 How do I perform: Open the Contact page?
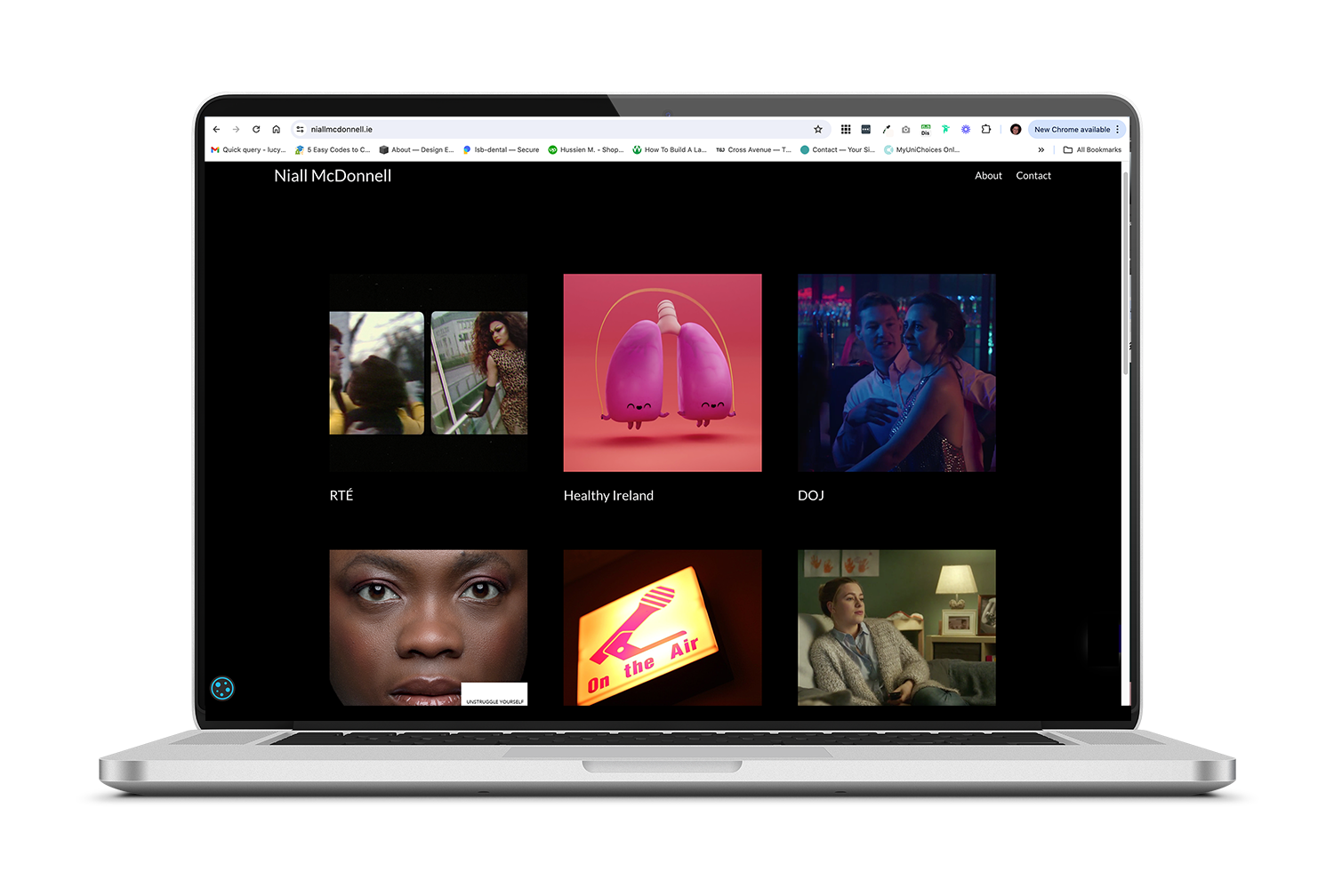pyautogui.click(x=1033, y=176)
